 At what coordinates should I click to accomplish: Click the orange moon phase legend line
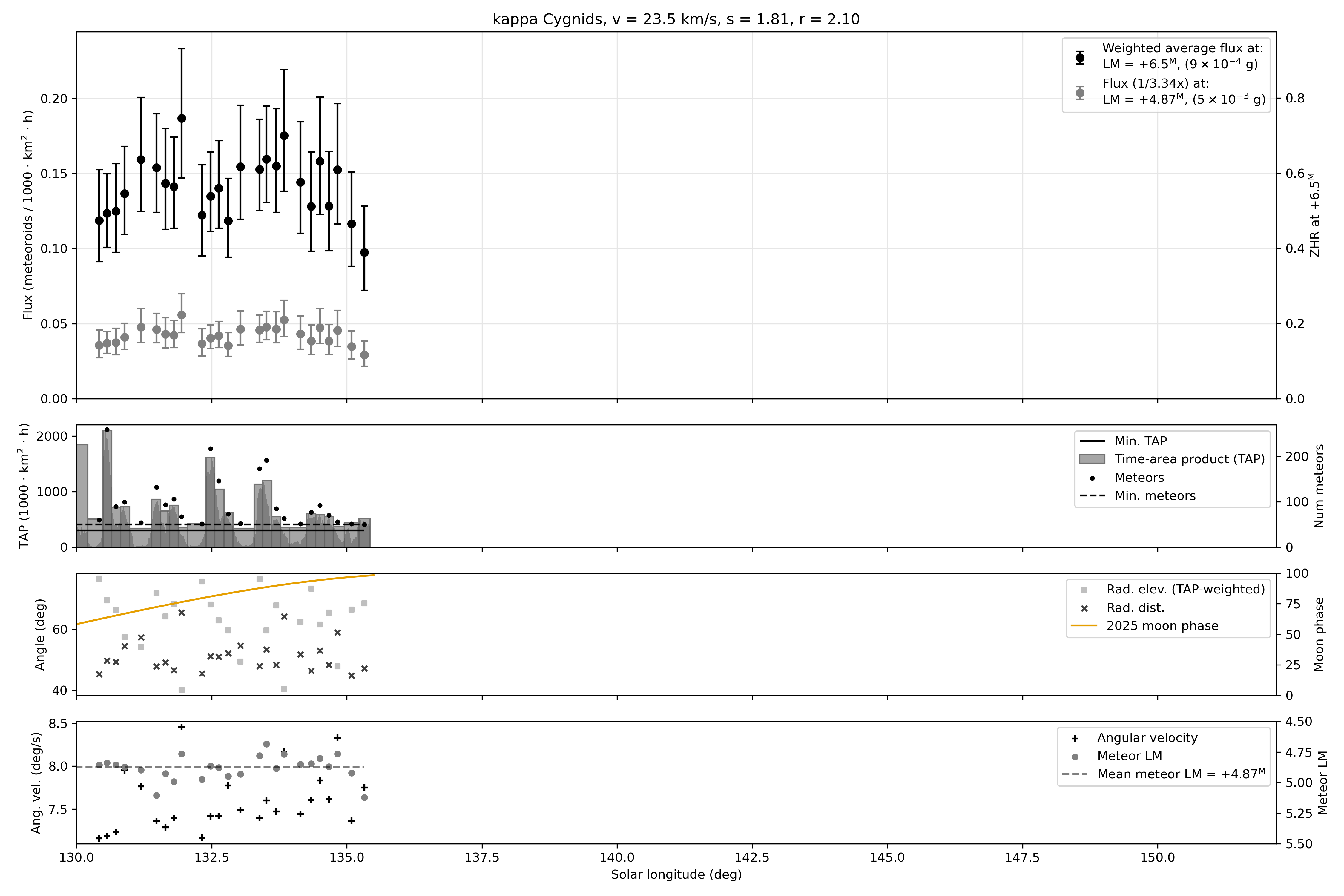pos(1084,626)
